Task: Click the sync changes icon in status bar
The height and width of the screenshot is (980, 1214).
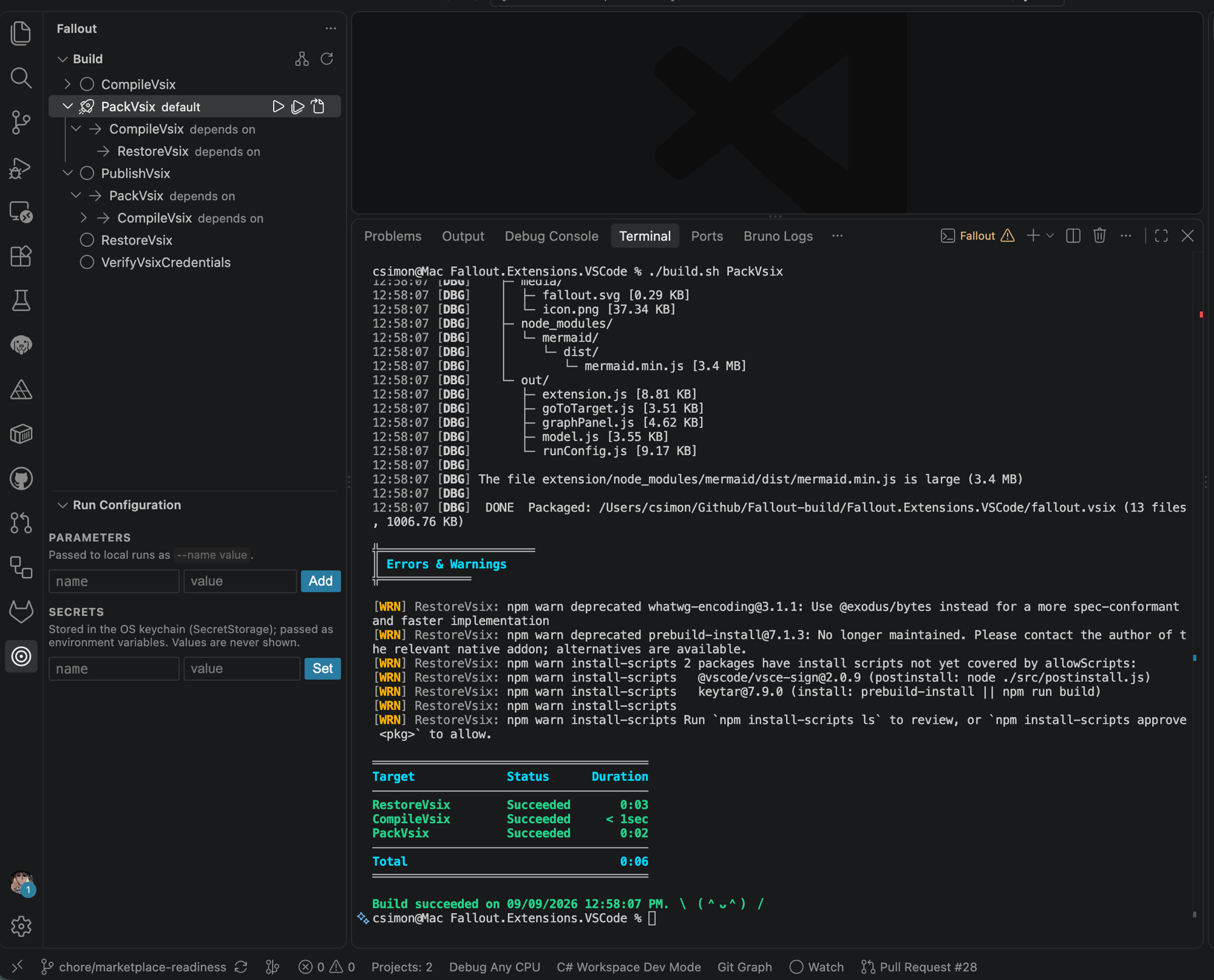Action: [241, 967]
